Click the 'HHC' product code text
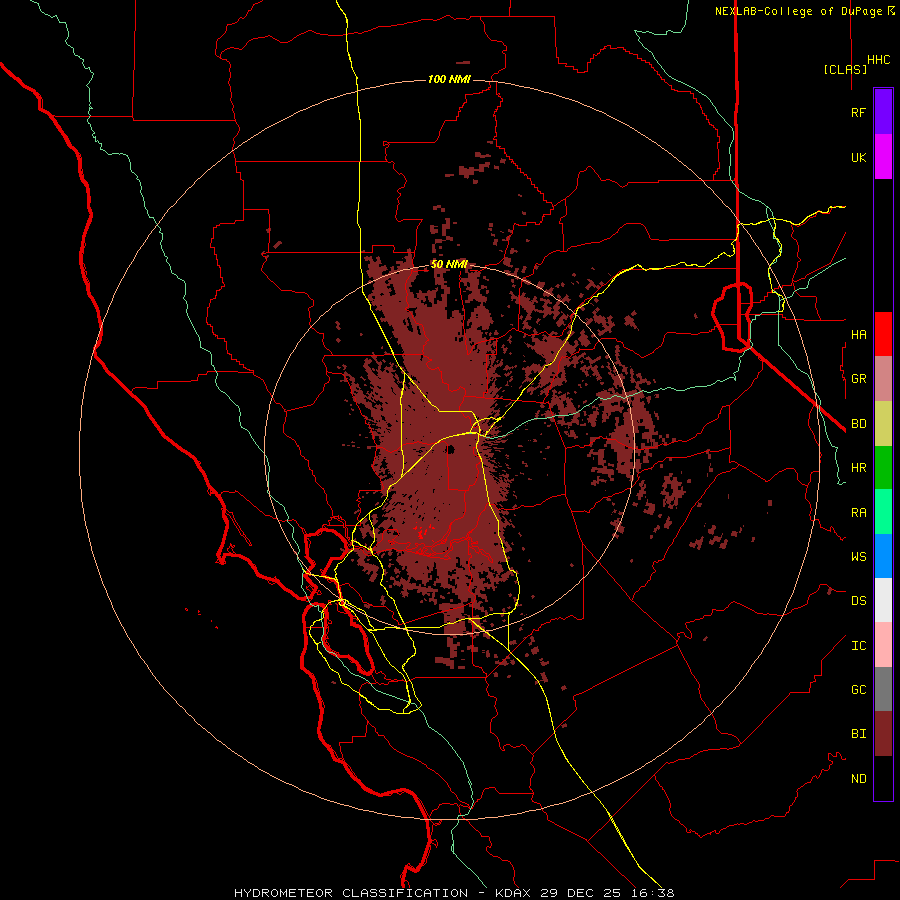Screen dimensions: 900x900 (x=878, y=60)
